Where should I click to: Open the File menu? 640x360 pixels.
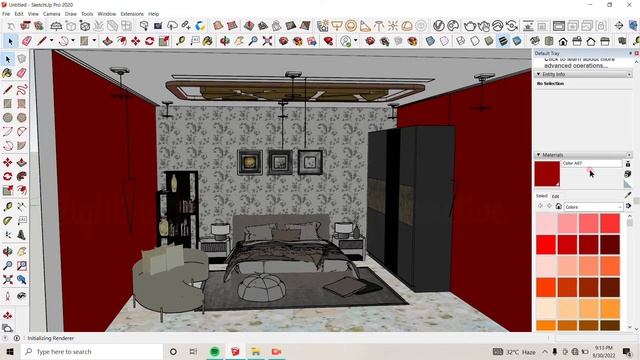coord(6,14)
